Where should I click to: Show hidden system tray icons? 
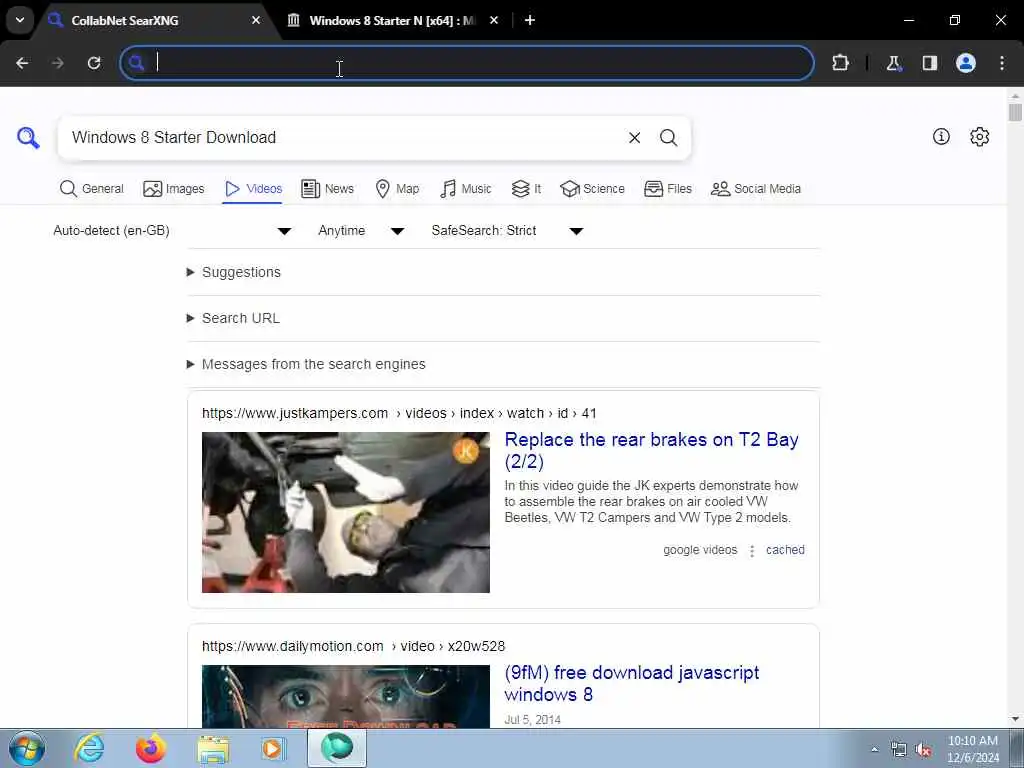point(874,749)
